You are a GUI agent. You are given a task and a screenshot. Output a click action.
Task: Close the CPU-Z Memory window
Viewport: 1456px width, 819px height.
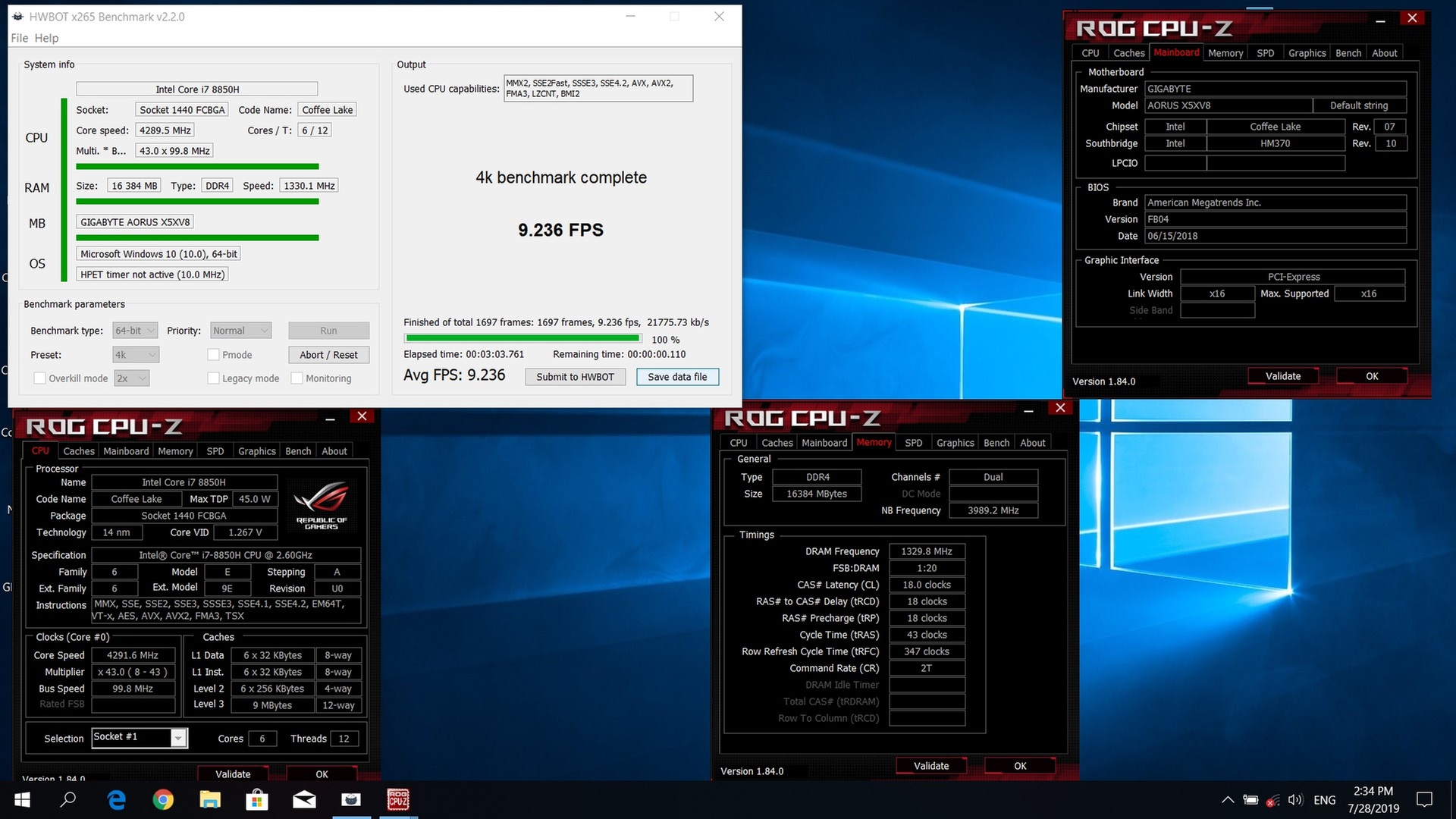1060,408
